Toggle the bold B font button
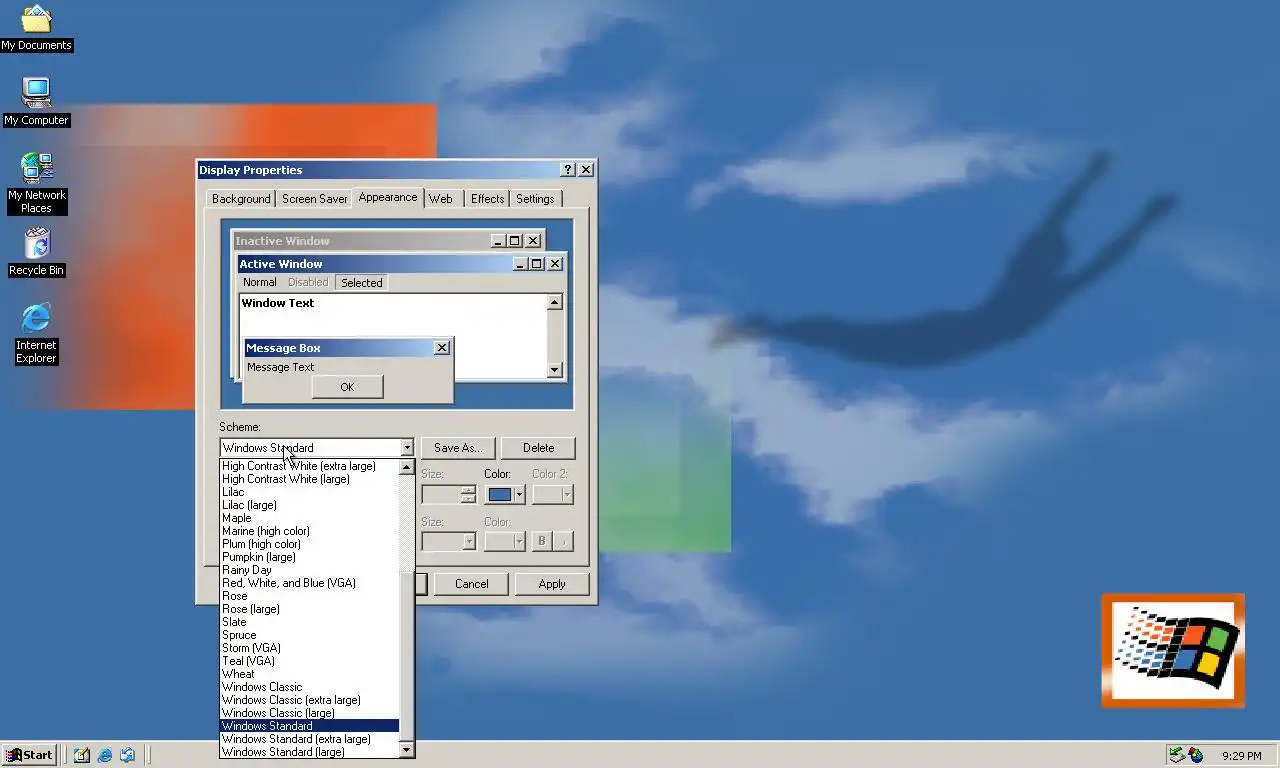 [542, 541]
